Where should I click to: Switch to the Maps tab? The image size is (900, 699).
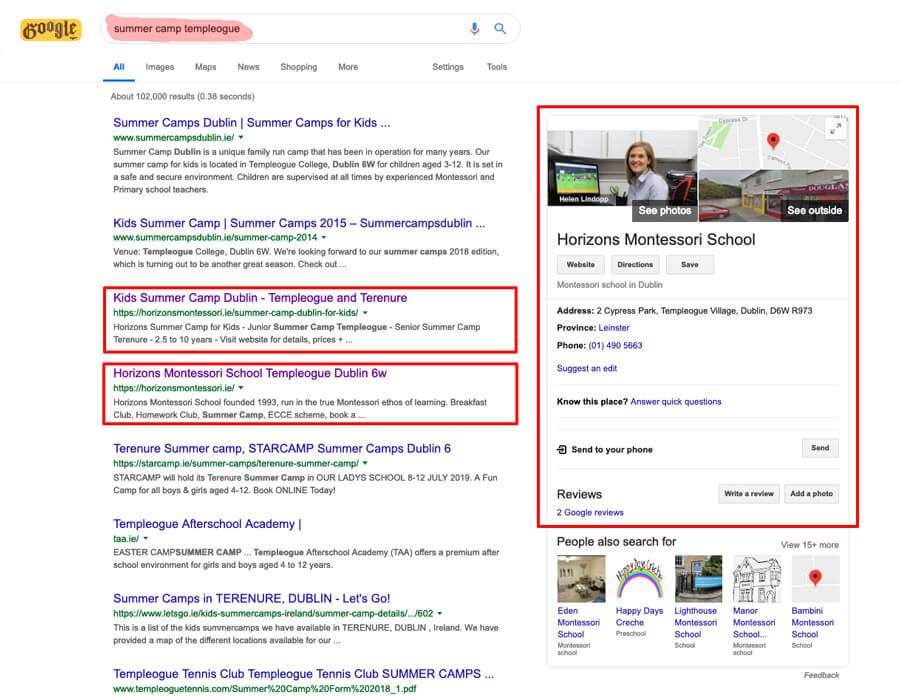click(205, 67)
